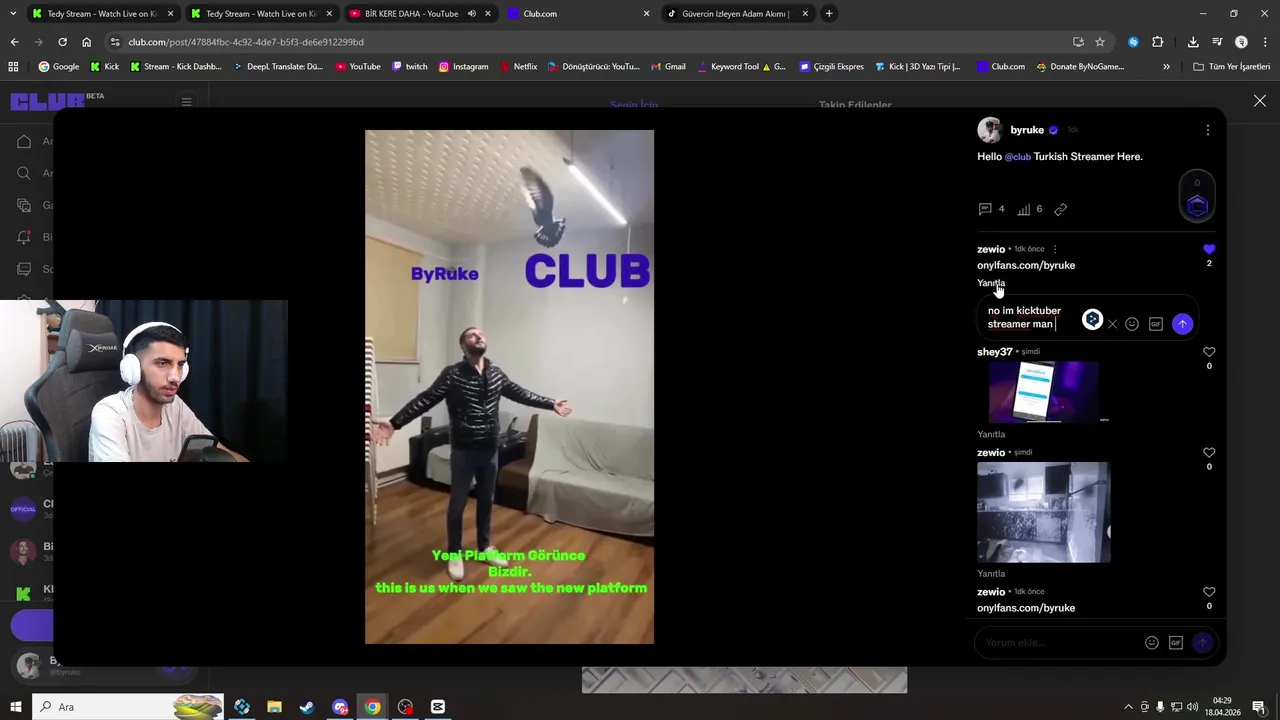Like zewio's bottom onylfans link comment
1280x720 pixels.
pos(1209,592)
